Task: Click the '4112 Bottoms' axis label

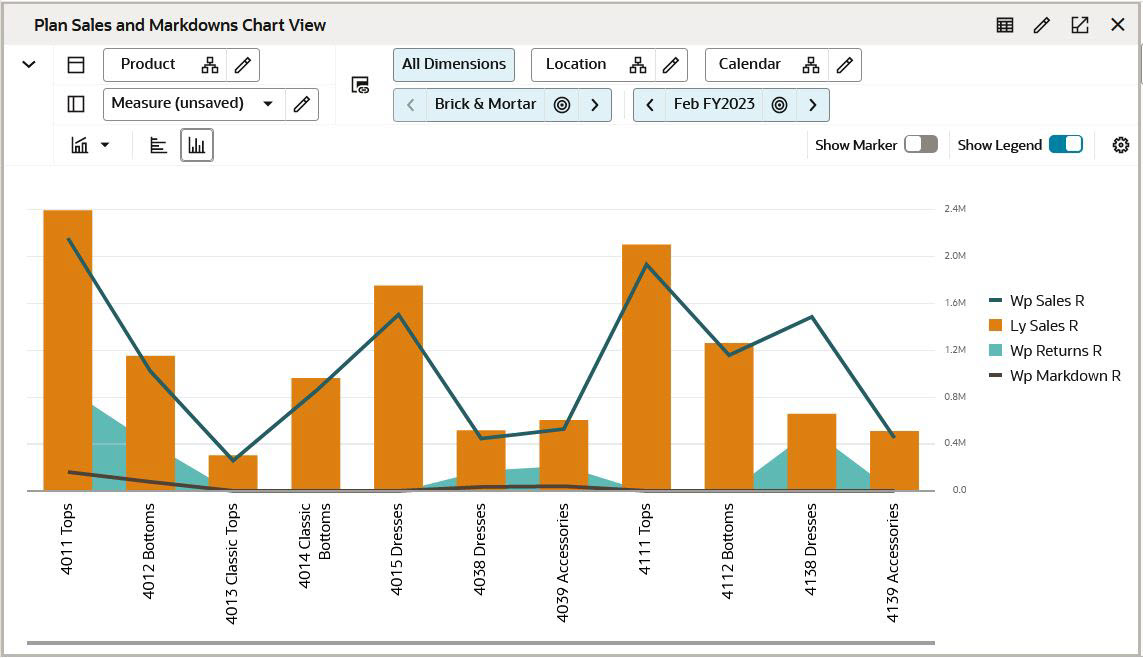Action: click(x=727, y=551)
